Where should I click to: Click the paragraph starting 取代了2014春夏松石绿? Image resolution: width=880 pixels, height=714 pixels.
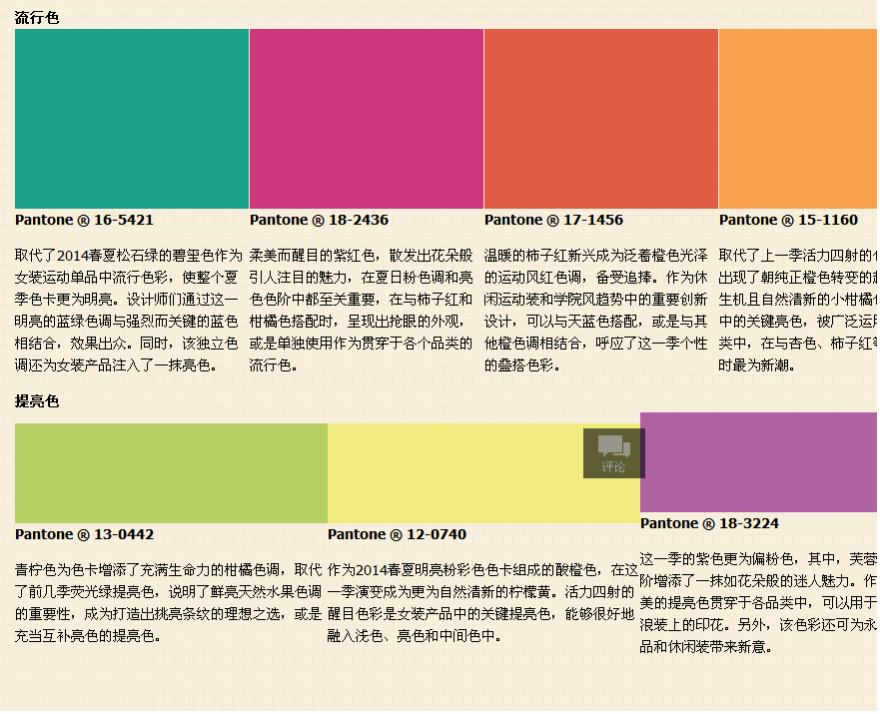coord(129,312)
